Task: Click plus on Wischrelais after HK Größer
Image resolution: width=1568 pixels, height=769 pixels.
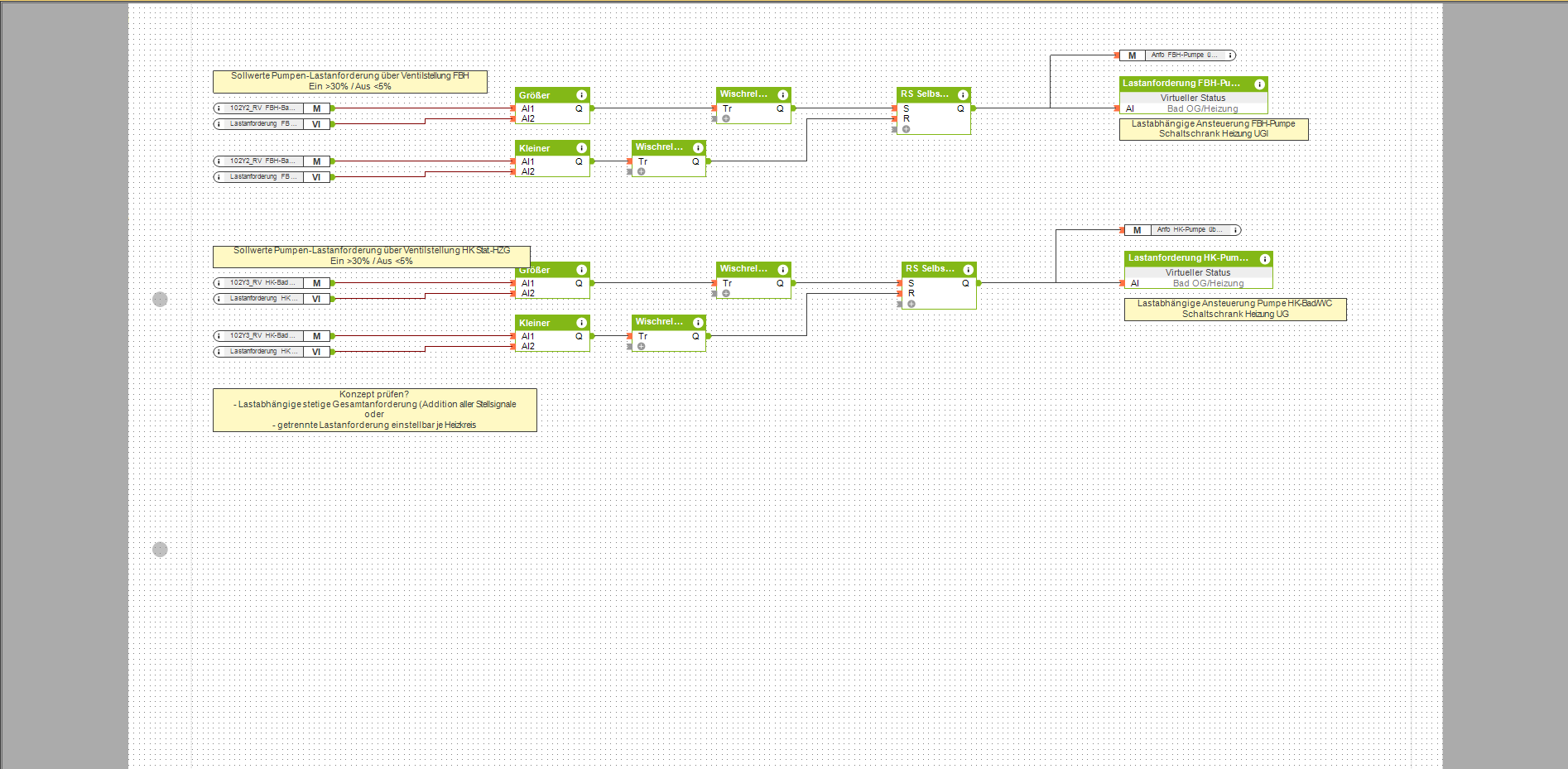Action: coord(726,293)
